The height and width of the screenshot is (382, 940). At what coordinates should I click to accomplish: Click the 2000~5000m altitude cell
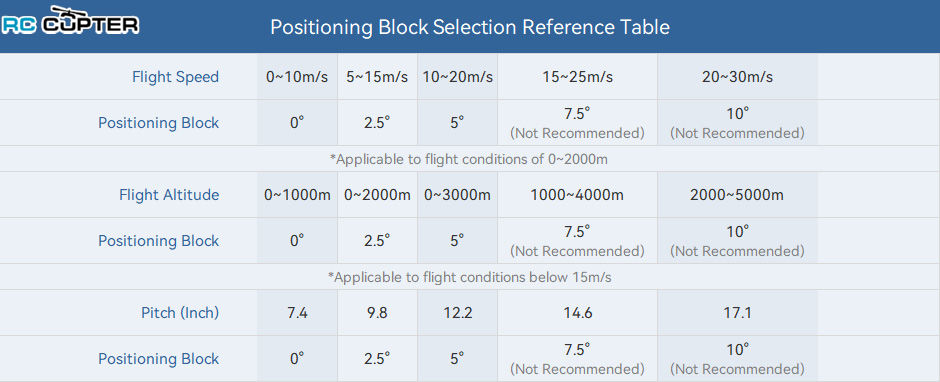pyautogui.click(x=737, y=195)
